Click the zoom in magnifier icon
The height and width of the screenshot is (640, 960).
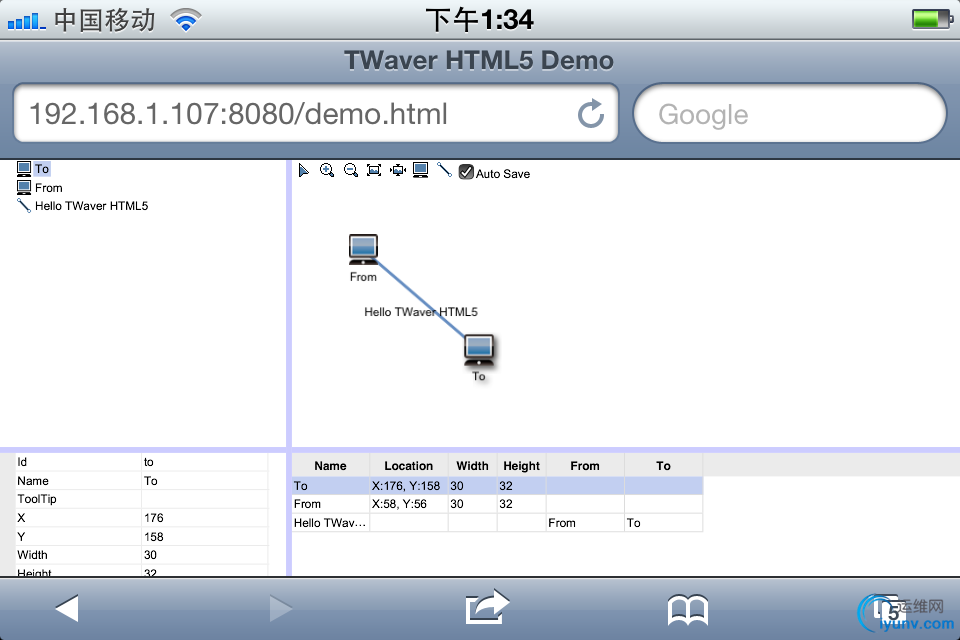point(327,170)
